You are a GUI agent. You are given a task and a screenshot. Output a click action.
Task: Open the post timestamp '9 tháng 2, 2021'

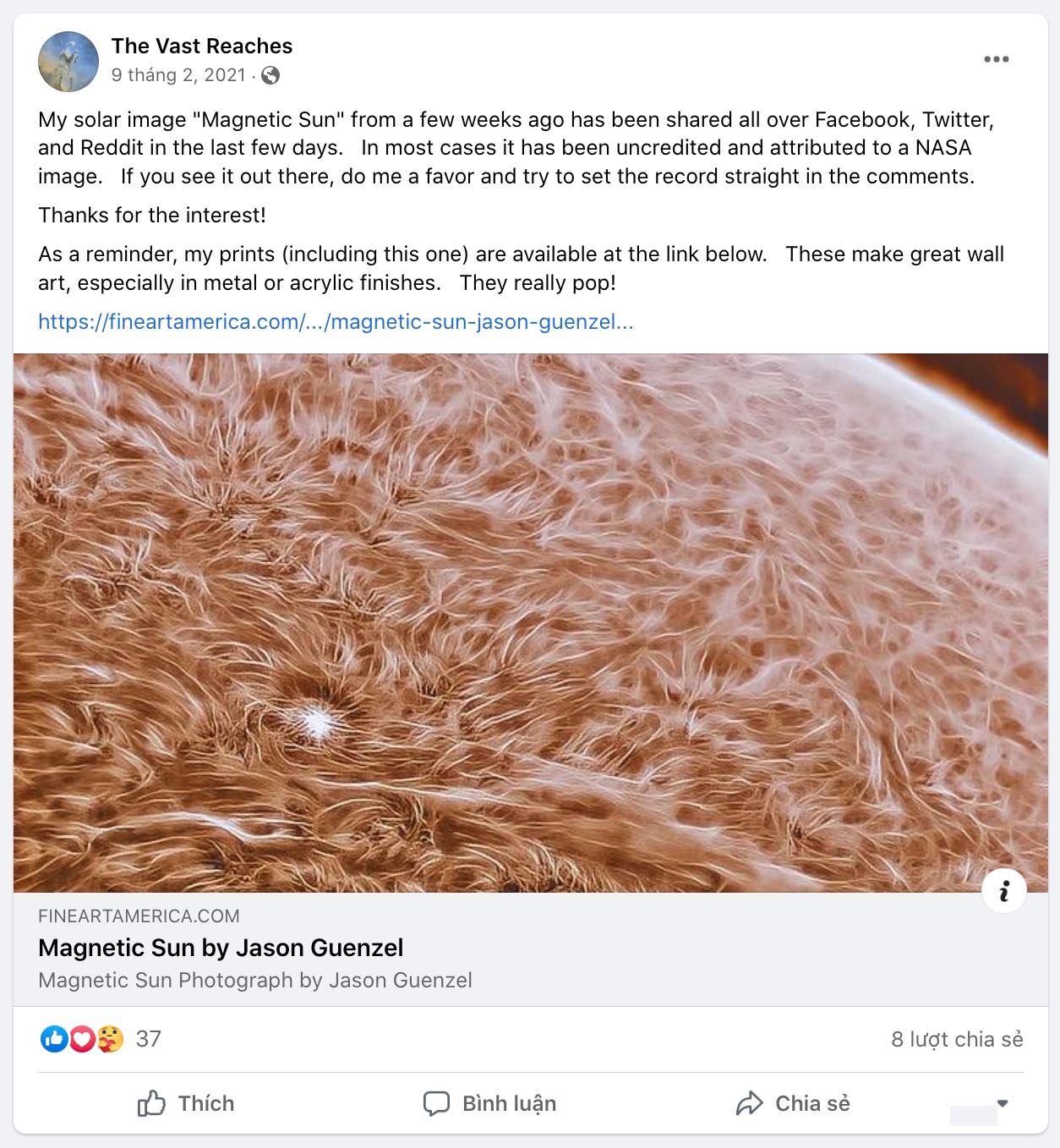click(179, 76)
